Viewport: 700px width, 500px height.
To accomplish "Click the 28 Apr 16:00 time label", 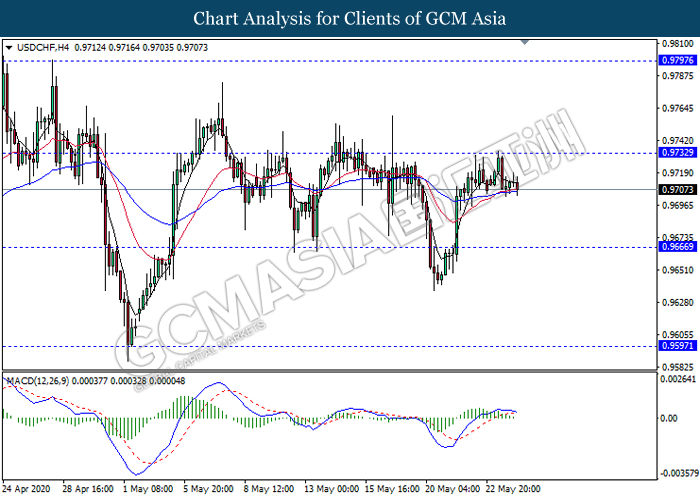I will tap(88, 489).
